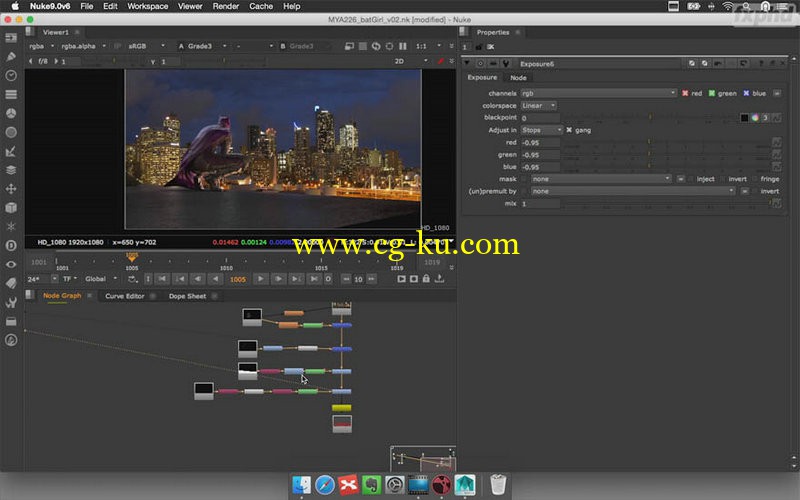
Task: Open the colorspace Linear dropdown
Action: tap(539, 106)
